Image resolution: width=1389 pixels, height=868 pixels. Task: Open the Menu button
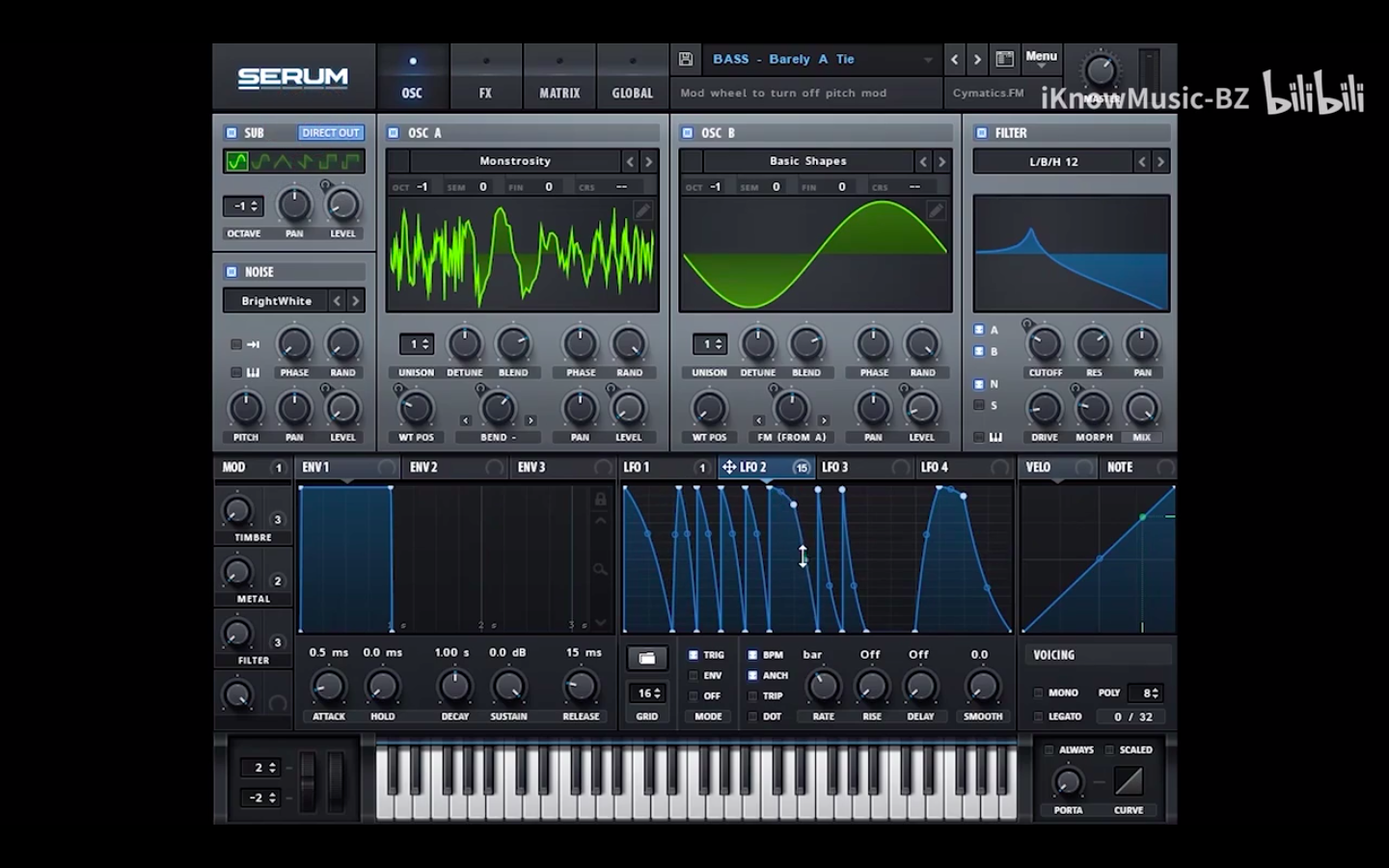point(1041,59)
